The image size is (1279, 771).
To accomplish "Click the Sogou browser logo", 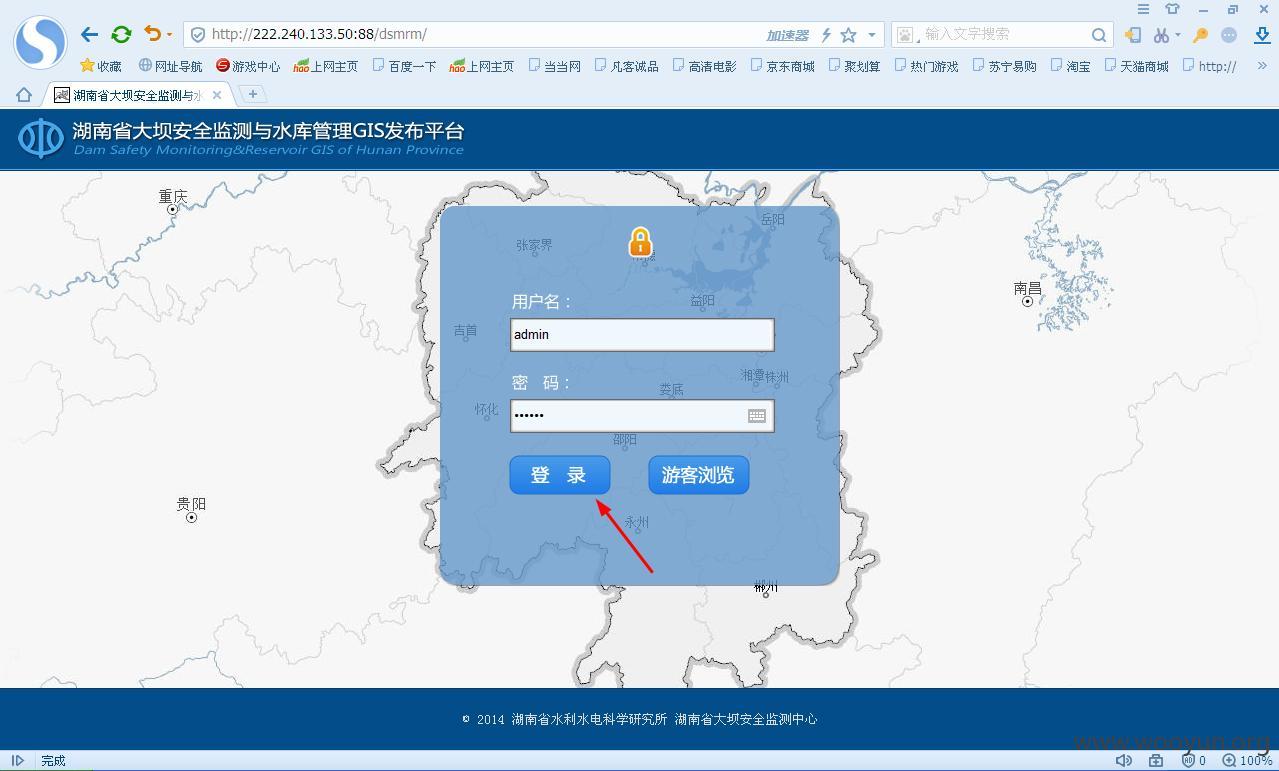I will tap(40, 42).
